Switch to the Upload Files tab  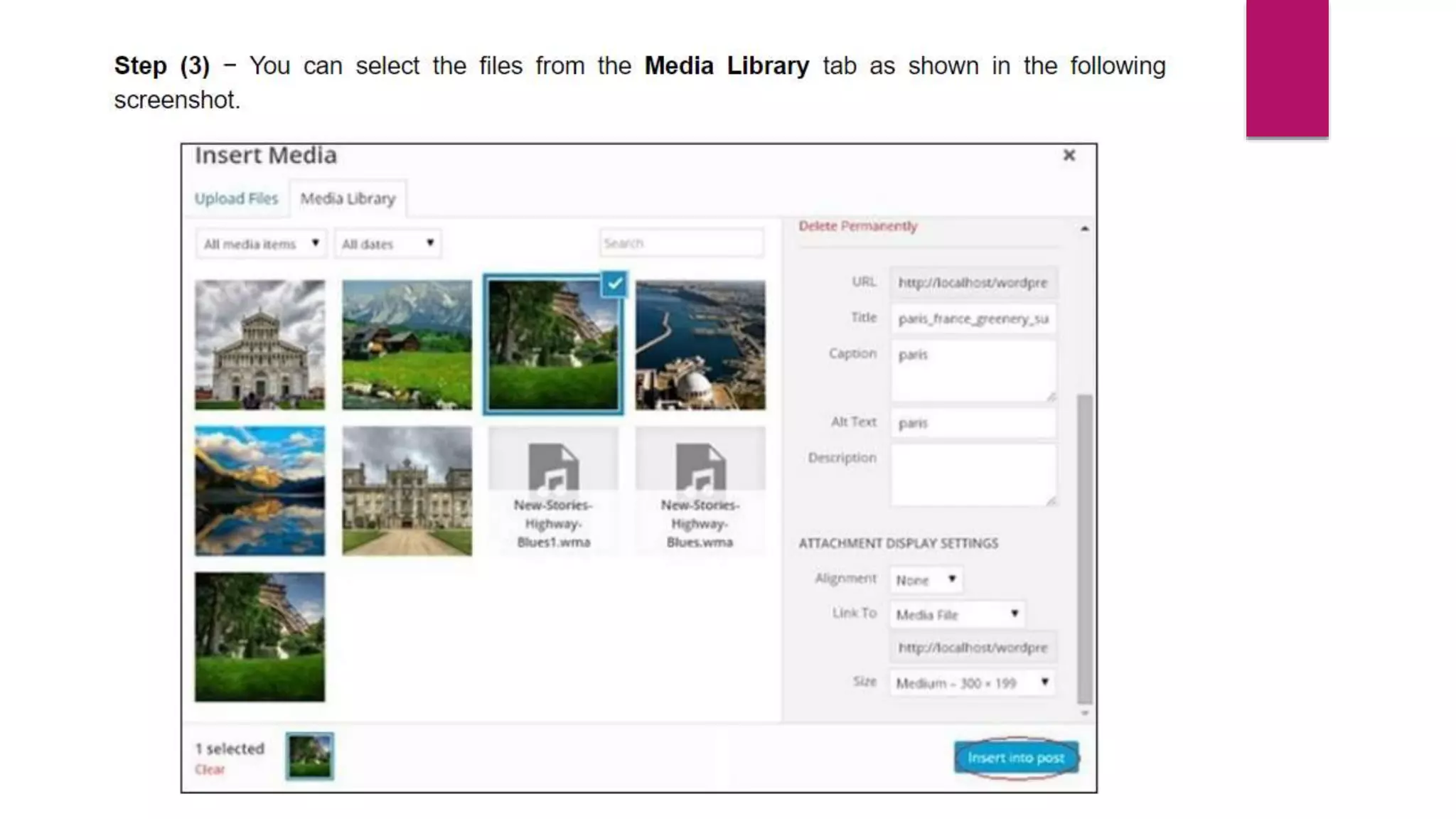point(236,198)
